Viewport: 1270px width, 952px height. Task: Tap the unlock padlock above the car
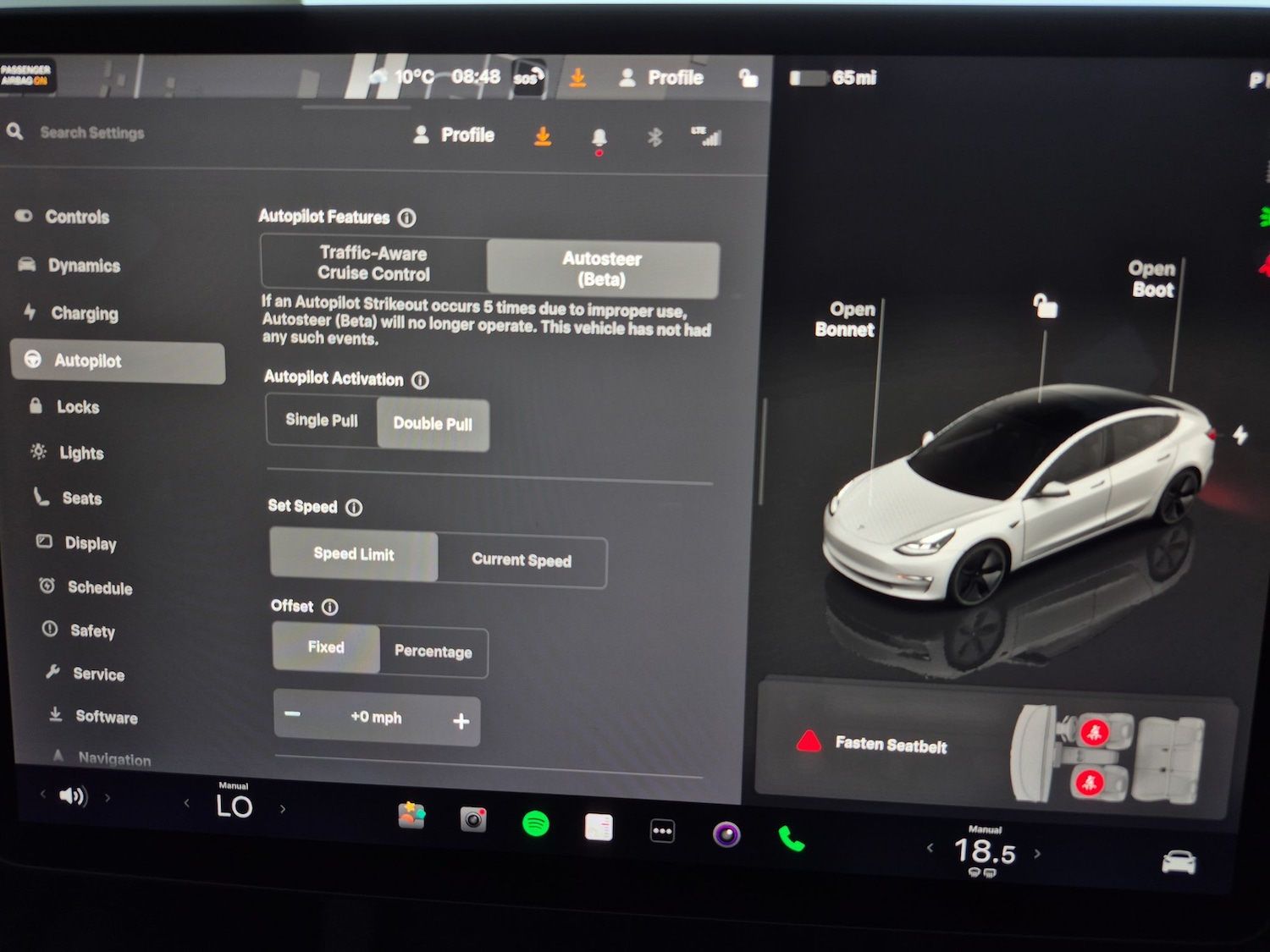click(1046, 308)
